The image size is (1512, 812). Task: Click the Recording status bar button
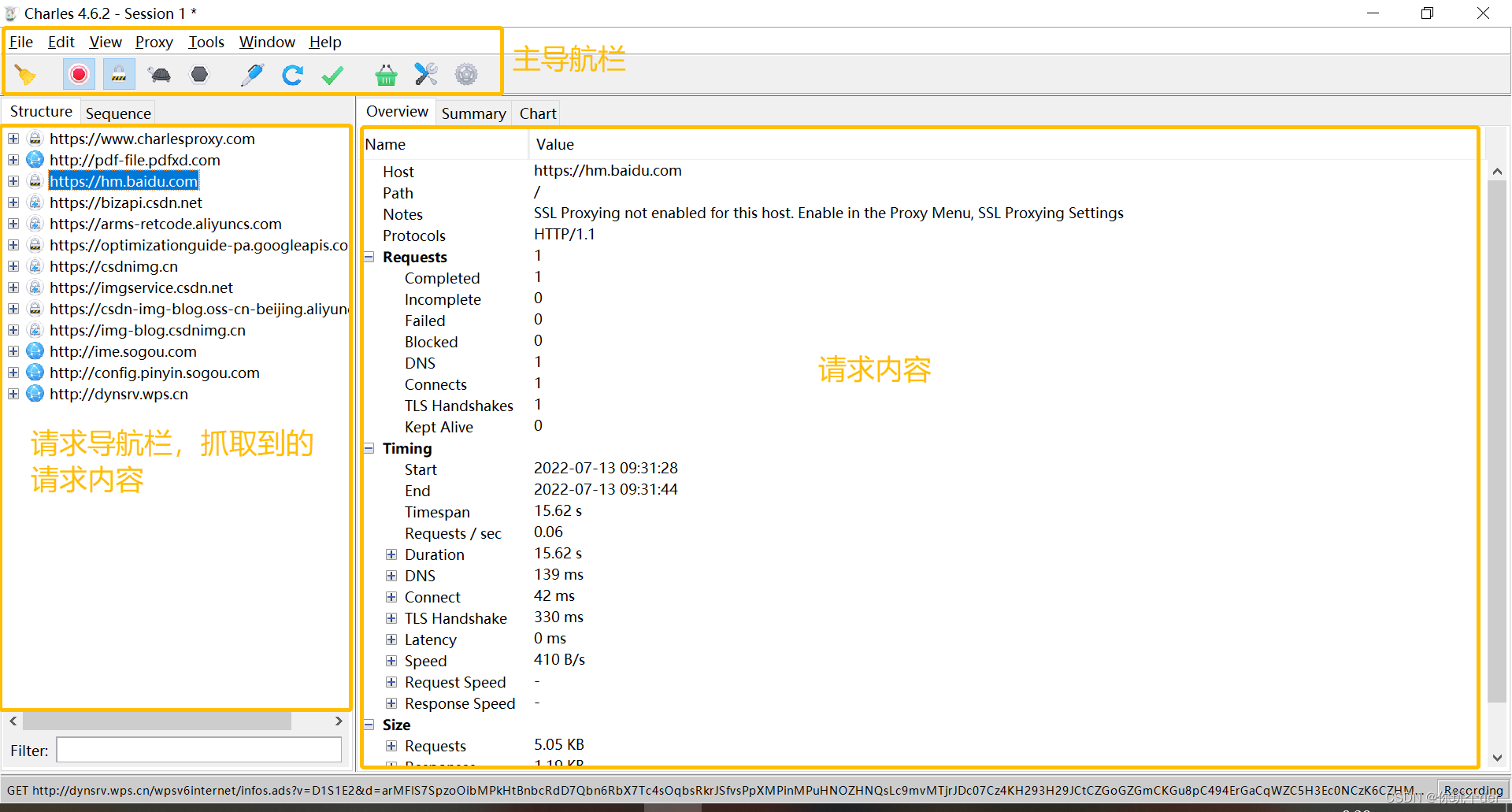tap(1473, 790)
